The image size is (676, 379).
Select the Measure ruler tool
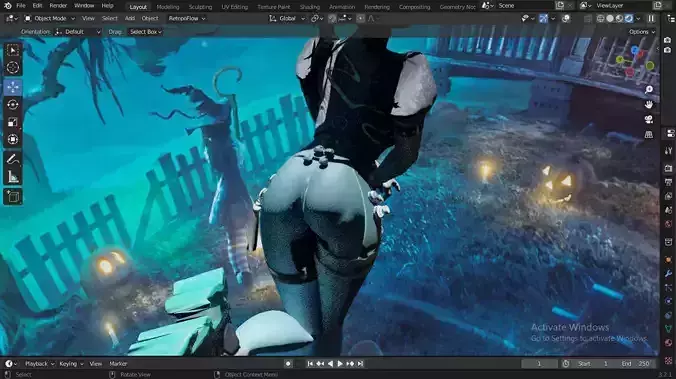click(x=13, y=177)
